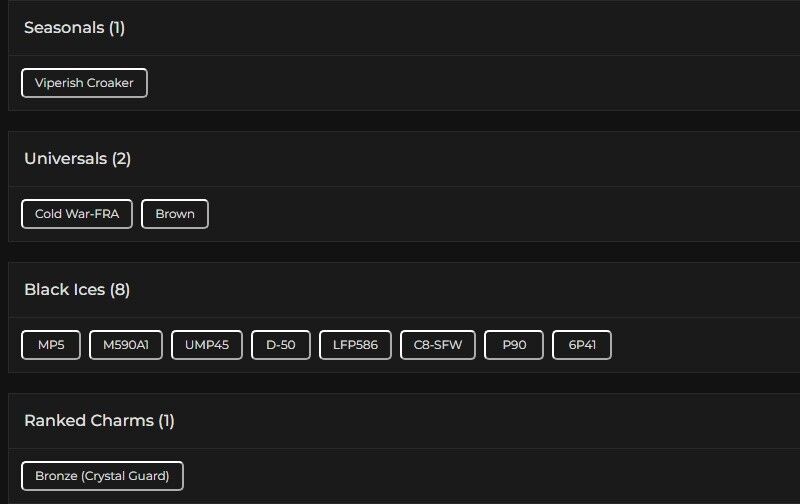The height and width of the screenshot is (504, 800).
Task: Click the M590A1 Black Ice tag
Action: 126,345
